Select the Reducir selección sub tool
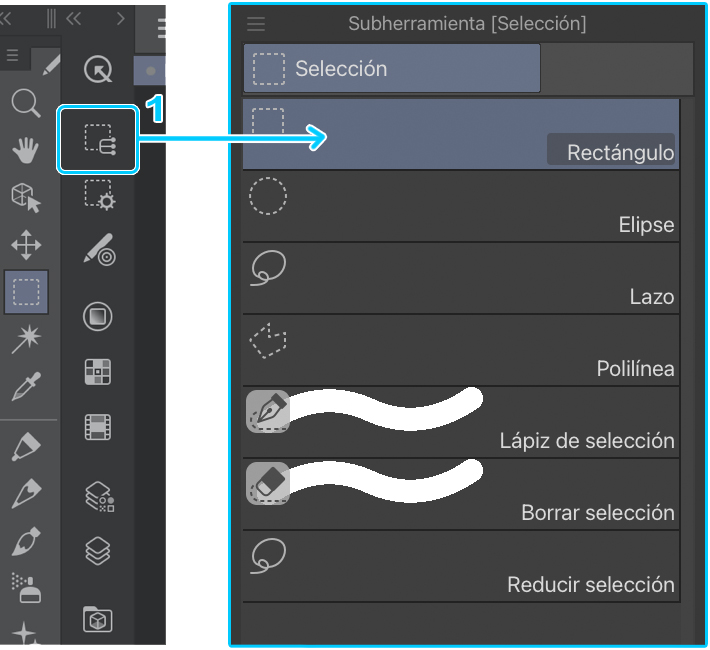 (x=461, y=566)
